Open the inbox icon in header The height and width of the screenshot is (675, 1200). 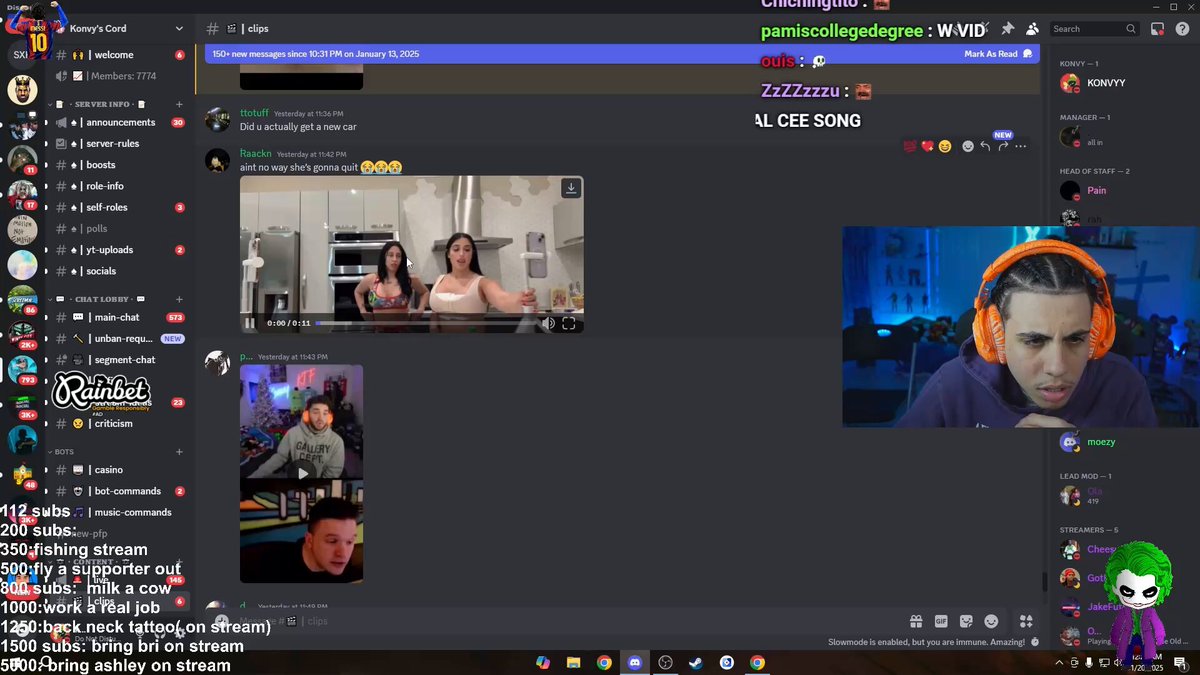1157,29
